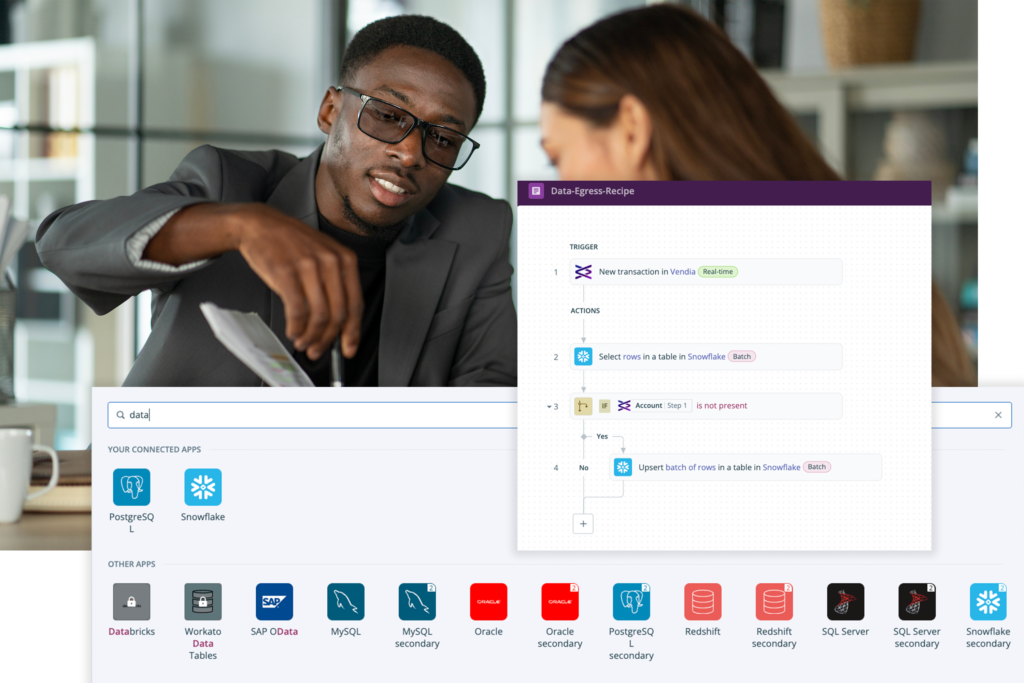
Task: Click the Snowflake link in step 4
Action: [x=781, y=467]
